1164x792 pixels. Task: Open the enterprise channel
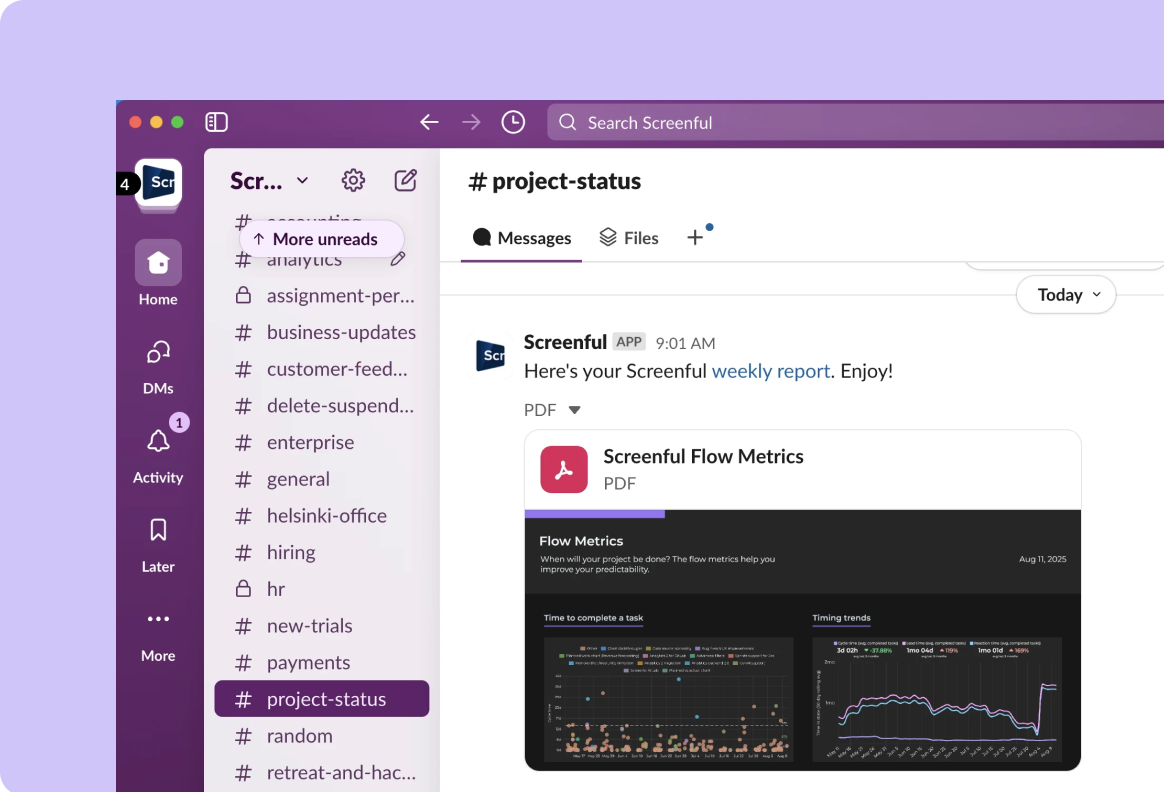point(321,442)
